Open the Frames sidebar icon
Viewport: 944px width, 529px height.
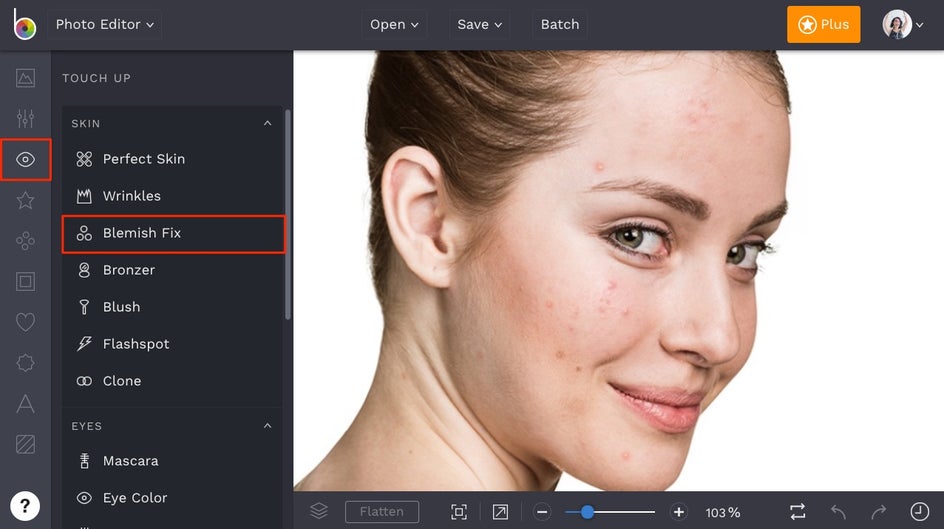[25, 281]
